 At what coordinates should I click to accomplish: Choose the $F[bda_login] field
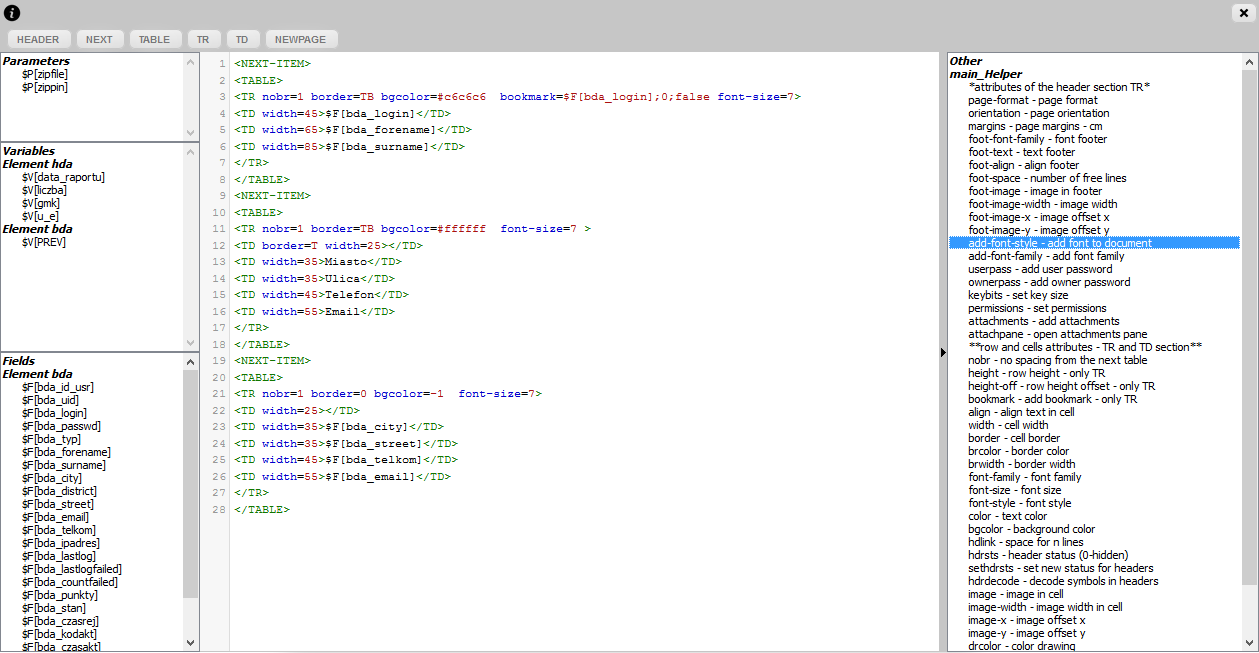point(54,413)
